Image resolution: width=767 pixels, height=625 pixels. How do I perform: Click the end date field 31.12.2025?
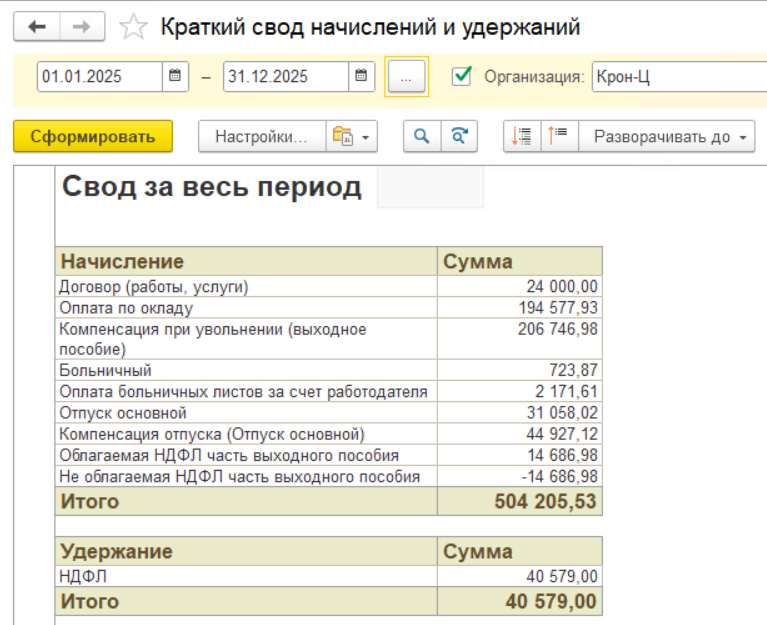point(286,76)
